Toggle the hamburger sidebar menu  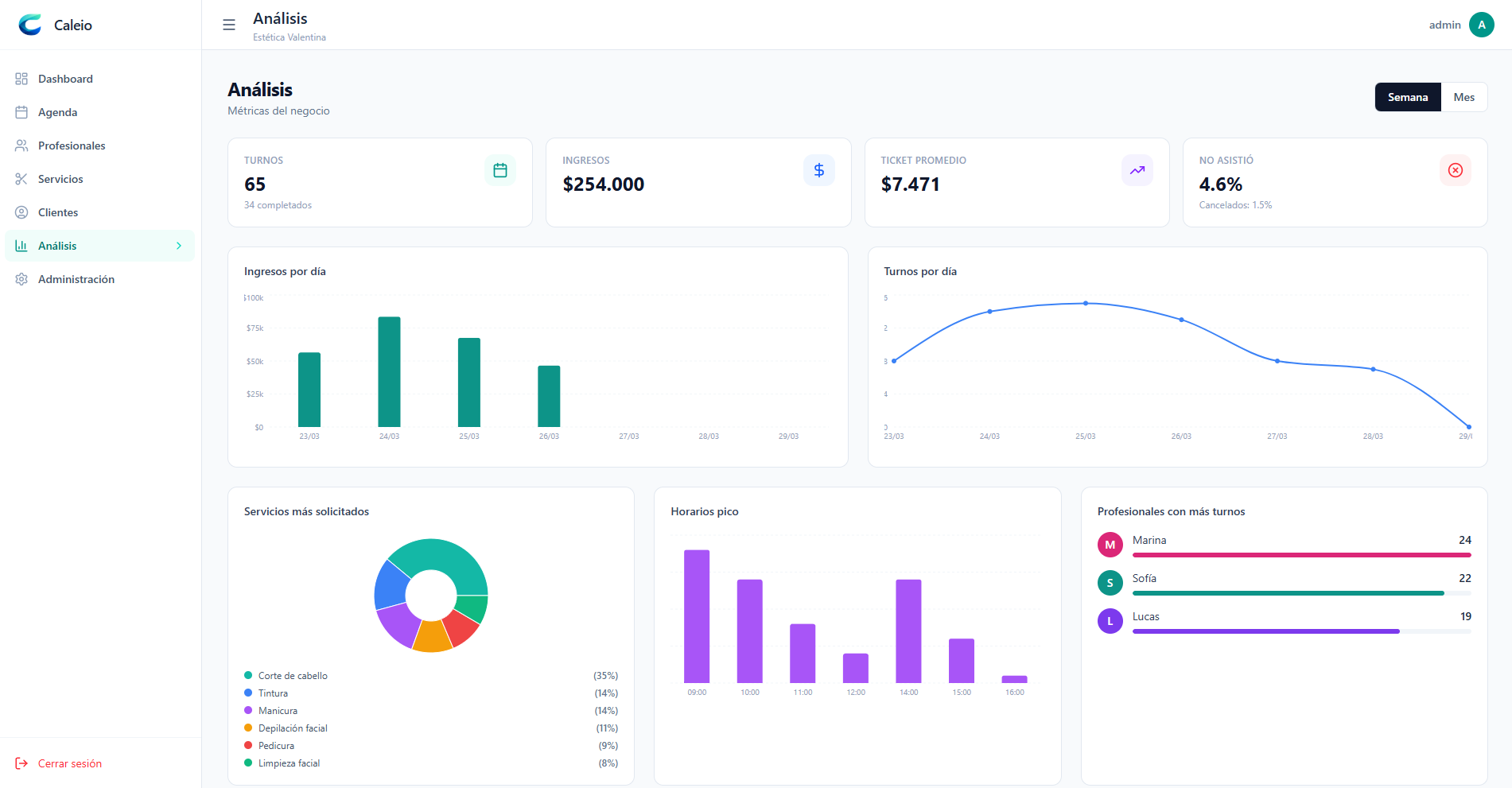point(229,25)
